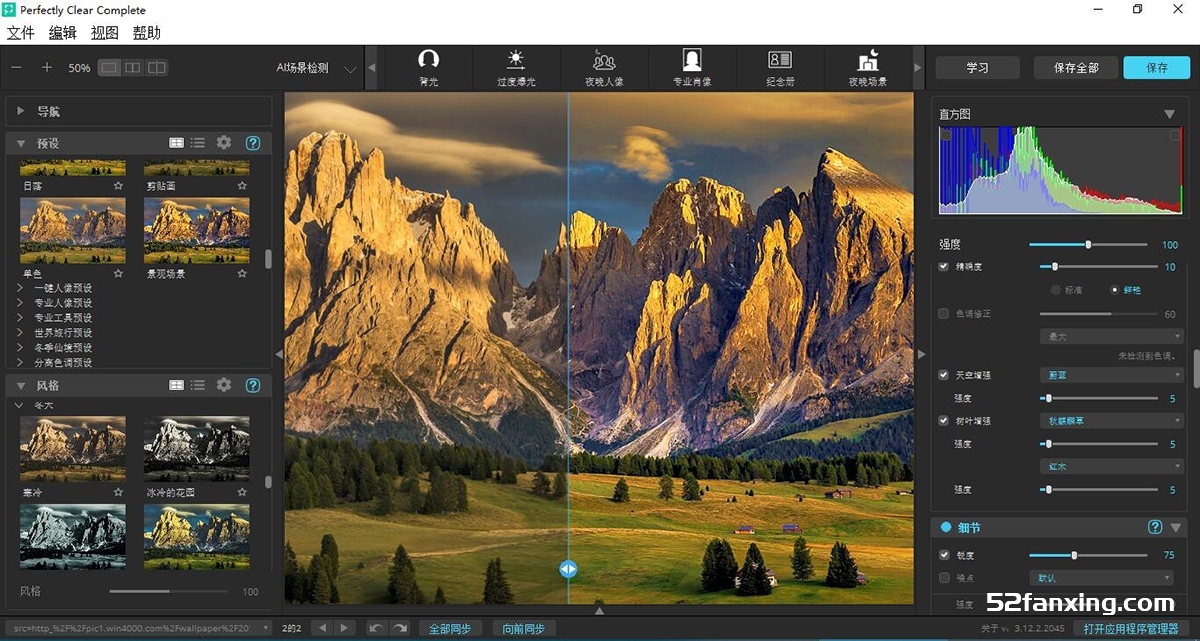Adjust the 风格 strength slider
The width and height of the screenshot is (1200, 641).
[x=169, y=591]
